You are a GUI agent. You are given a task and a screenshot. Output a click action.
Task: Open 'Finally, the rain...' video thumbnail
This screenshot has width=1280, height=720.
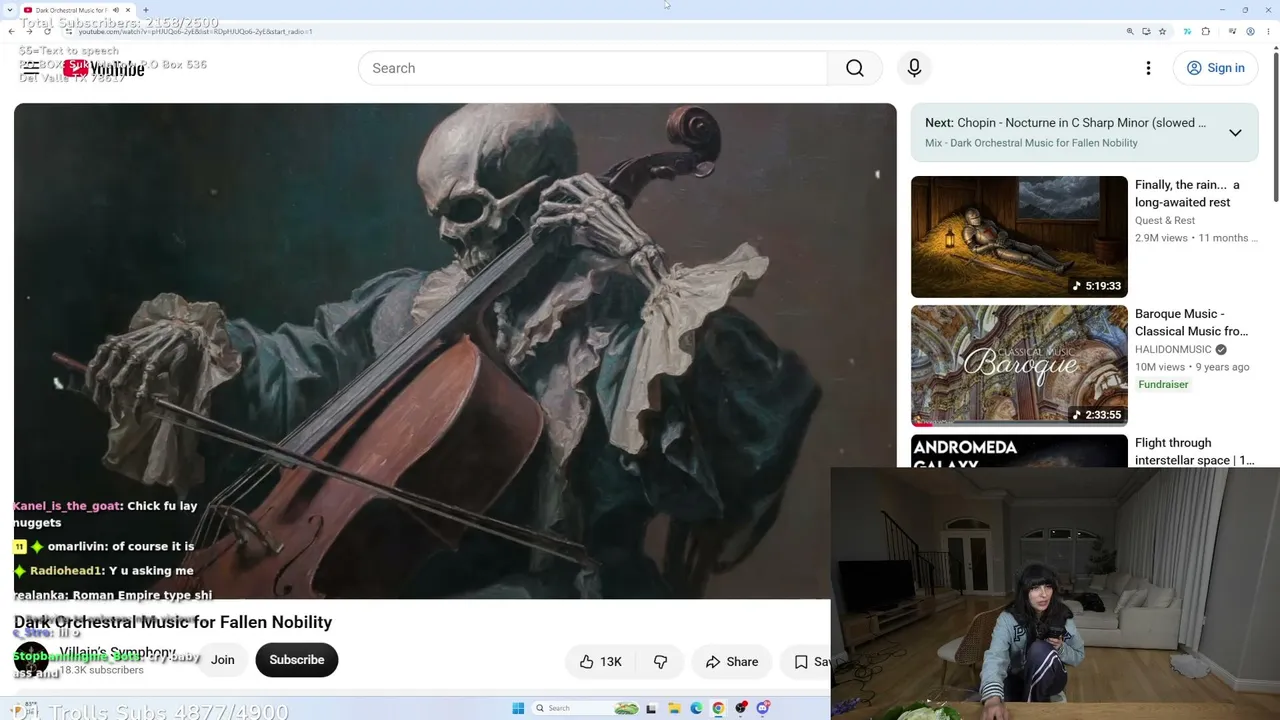[1019, 237]
